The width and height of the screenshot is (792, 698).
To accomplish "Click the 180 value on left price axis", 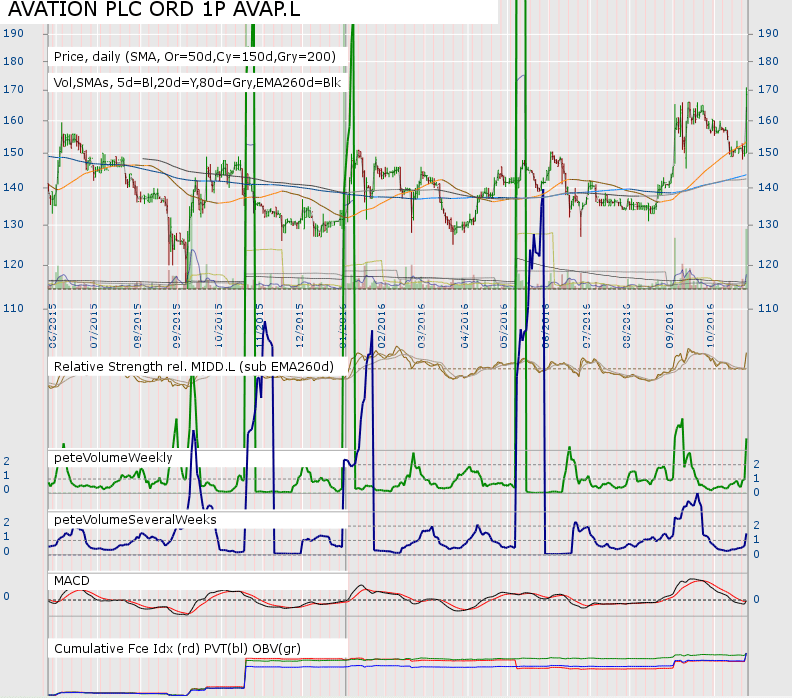I will pos(13,61).
